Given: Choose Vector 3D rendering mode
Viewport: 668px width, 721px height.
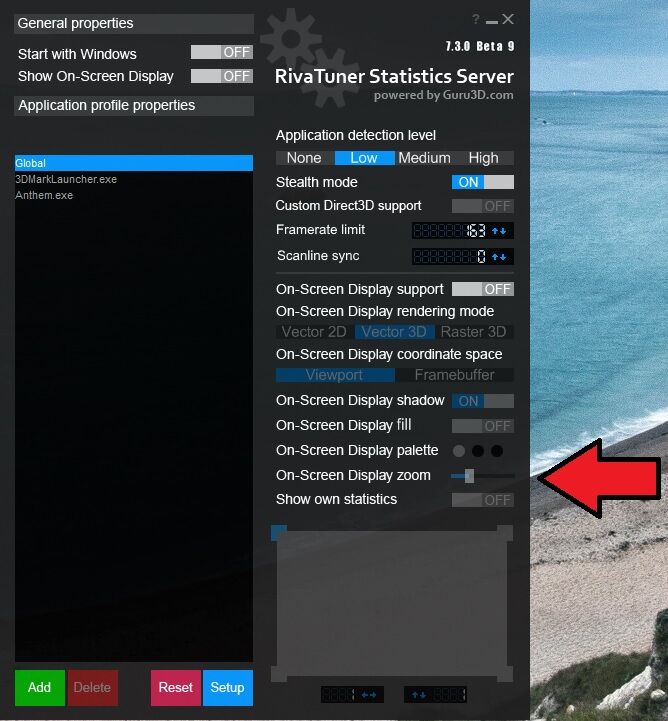Looking at the screenshot, I should click(394, 332).
